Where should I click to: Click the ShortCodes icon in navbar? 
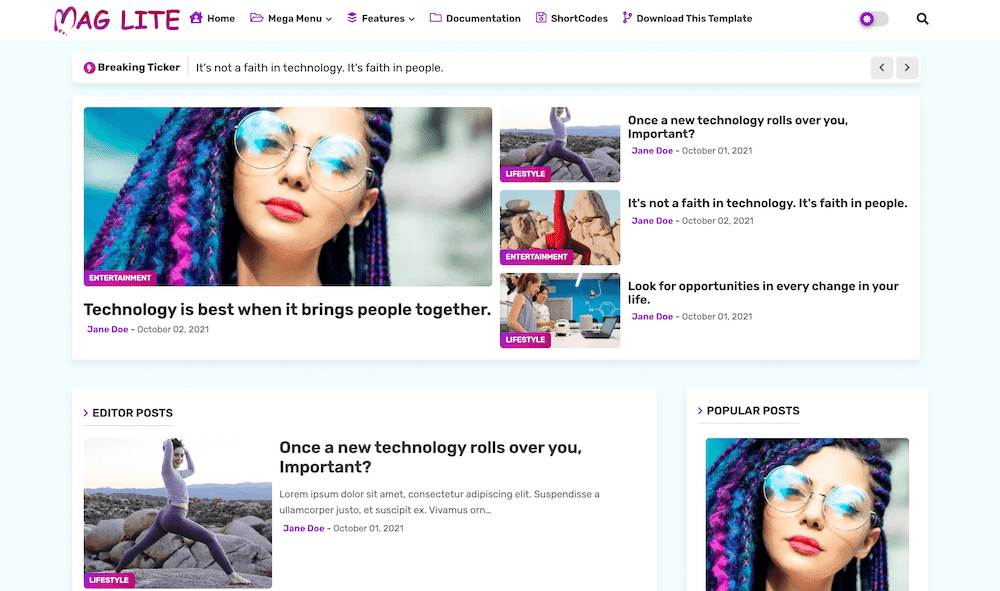[541, 18]
